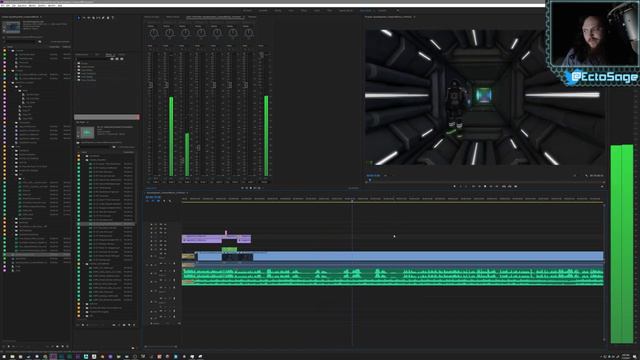Expand the Video Transitions folder
The height and width of the screenshot is (360, 640).
click(x=76, y=80)
